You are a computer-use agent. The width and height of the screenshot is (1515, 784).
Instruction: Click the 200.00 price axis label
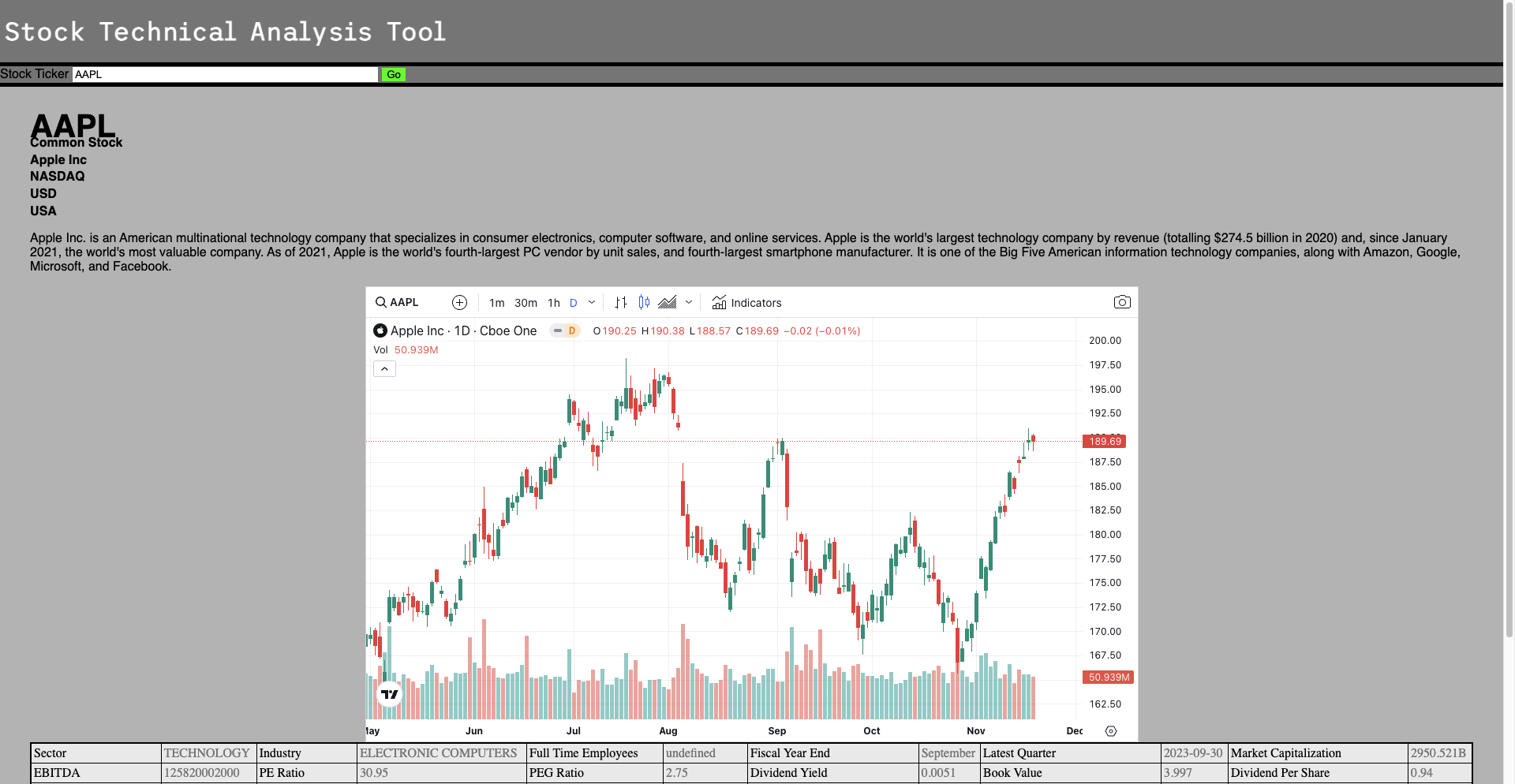click(x=1105, y=341)
